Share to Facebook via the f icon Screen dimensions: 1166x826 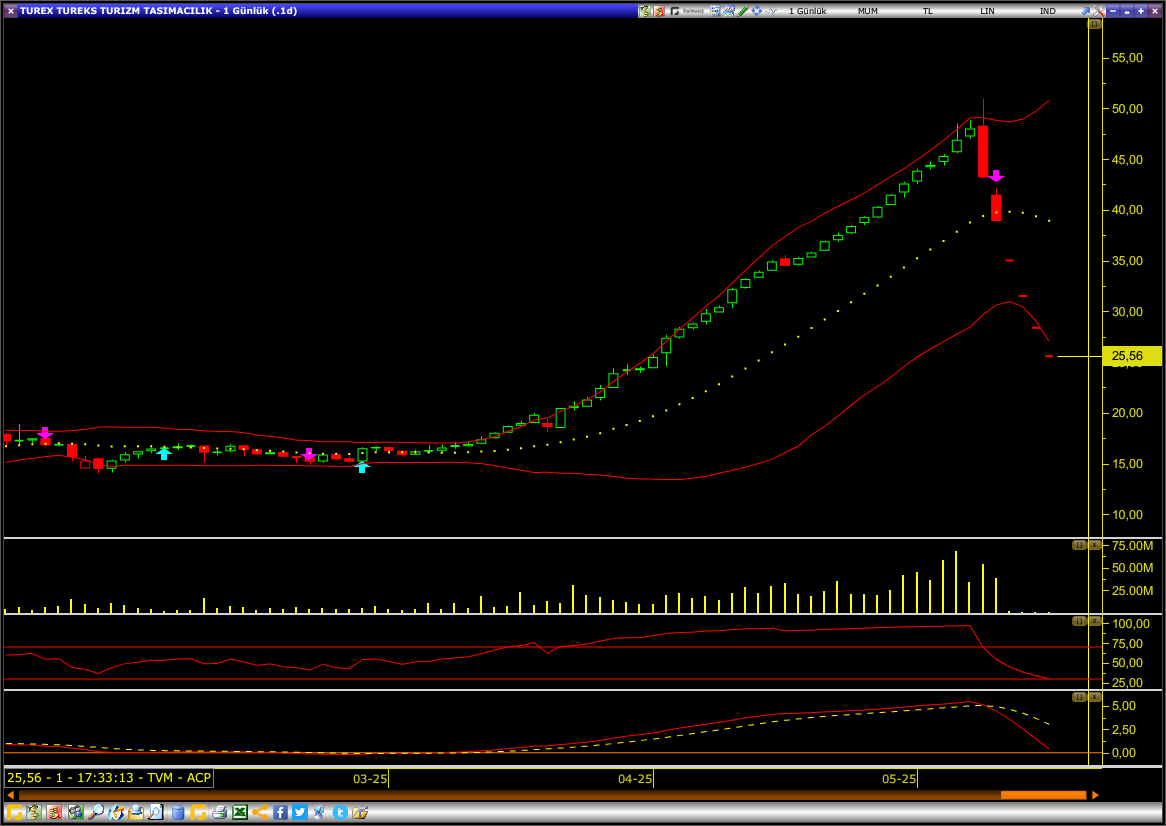(x=280, y=813)
